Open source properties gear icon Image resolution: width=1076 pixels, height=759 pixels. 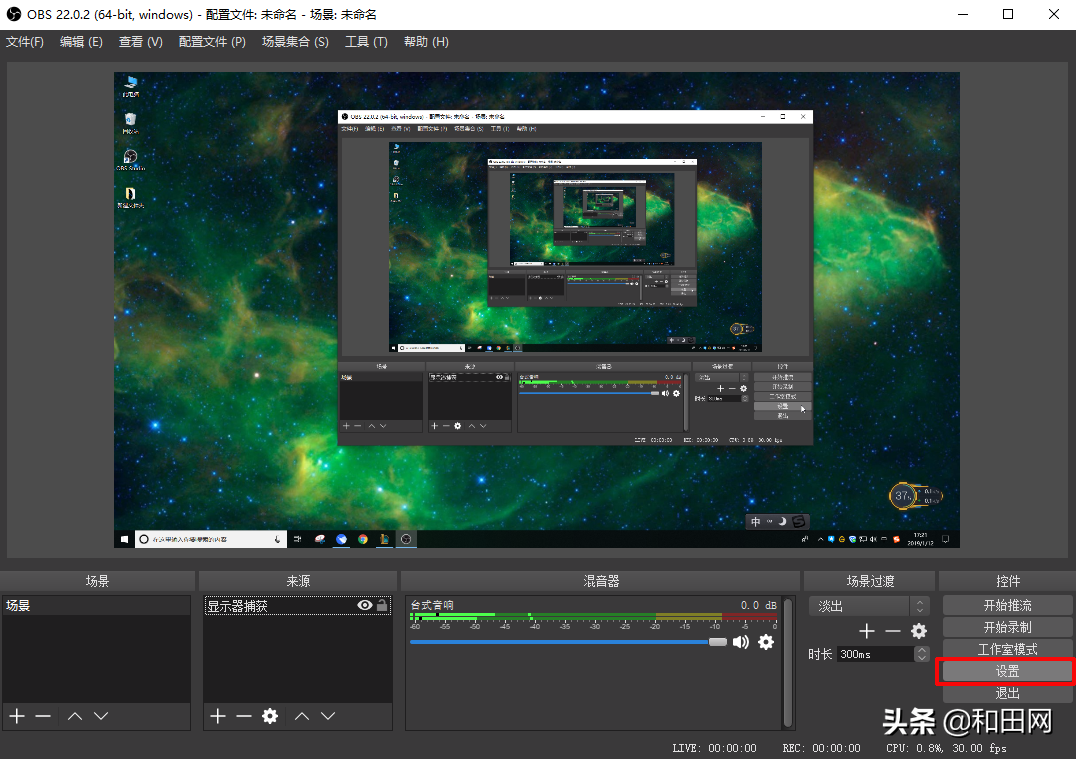[x=269, y=716]
